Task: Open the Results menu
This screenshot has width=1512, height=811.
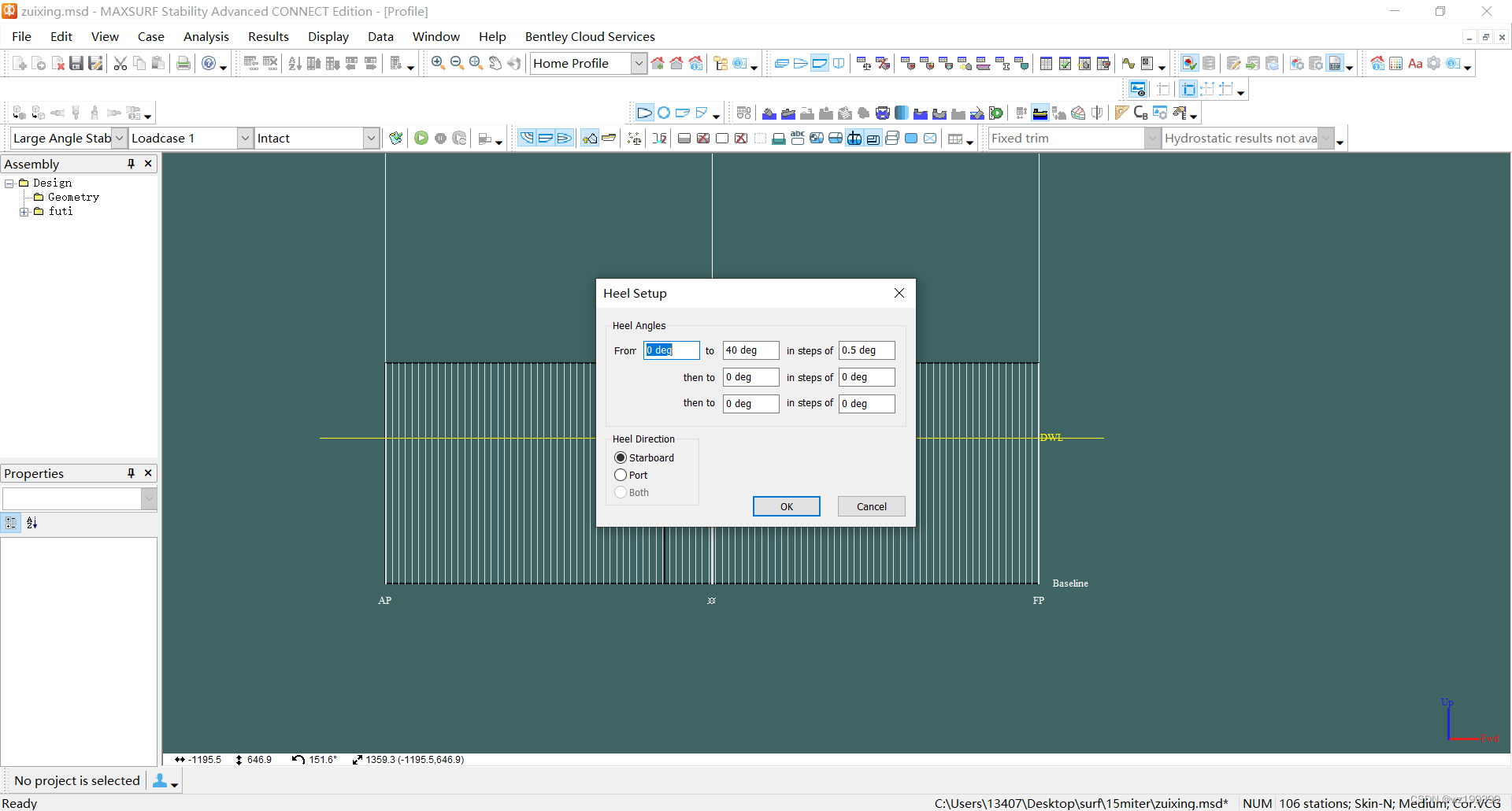Action: (x=269, y=37)
